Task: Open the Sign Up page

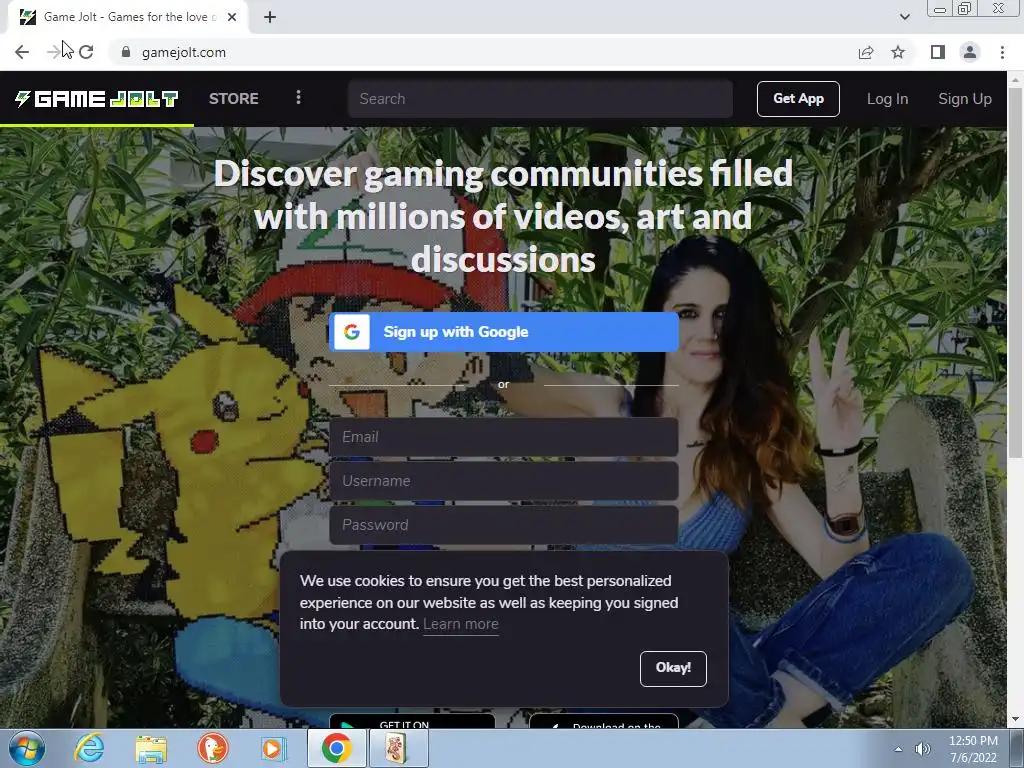Action: [x=965, y=99]
